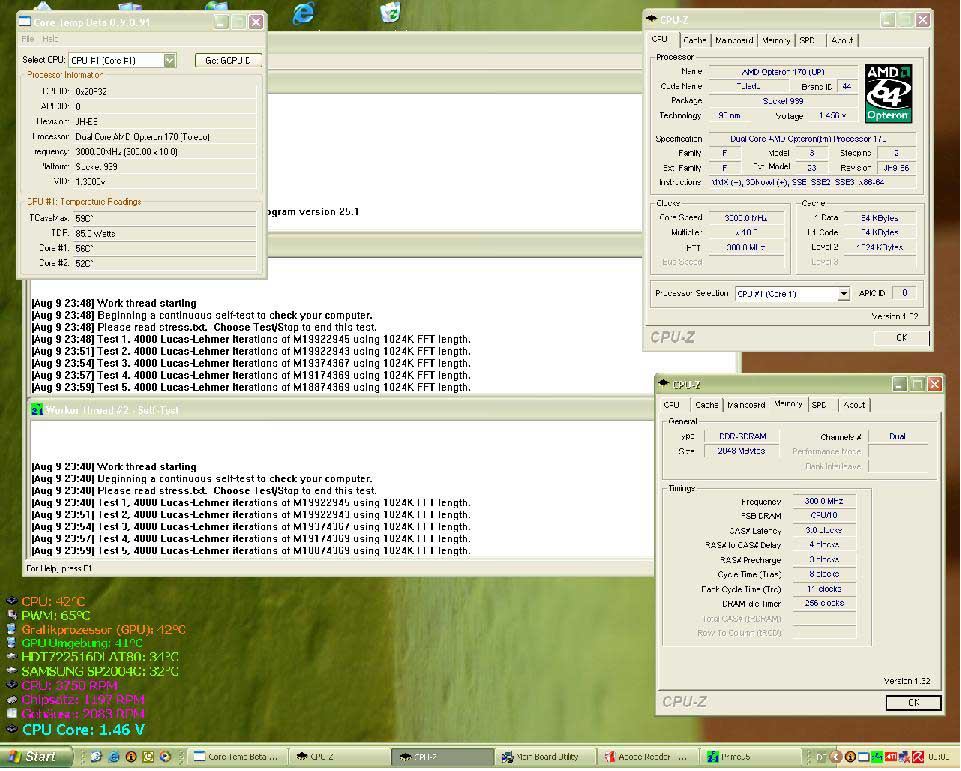The width and height of the screenshot is (961, 771).
Task: Click the CPU 3750 RPM fan icon
Action: [11, 685]
